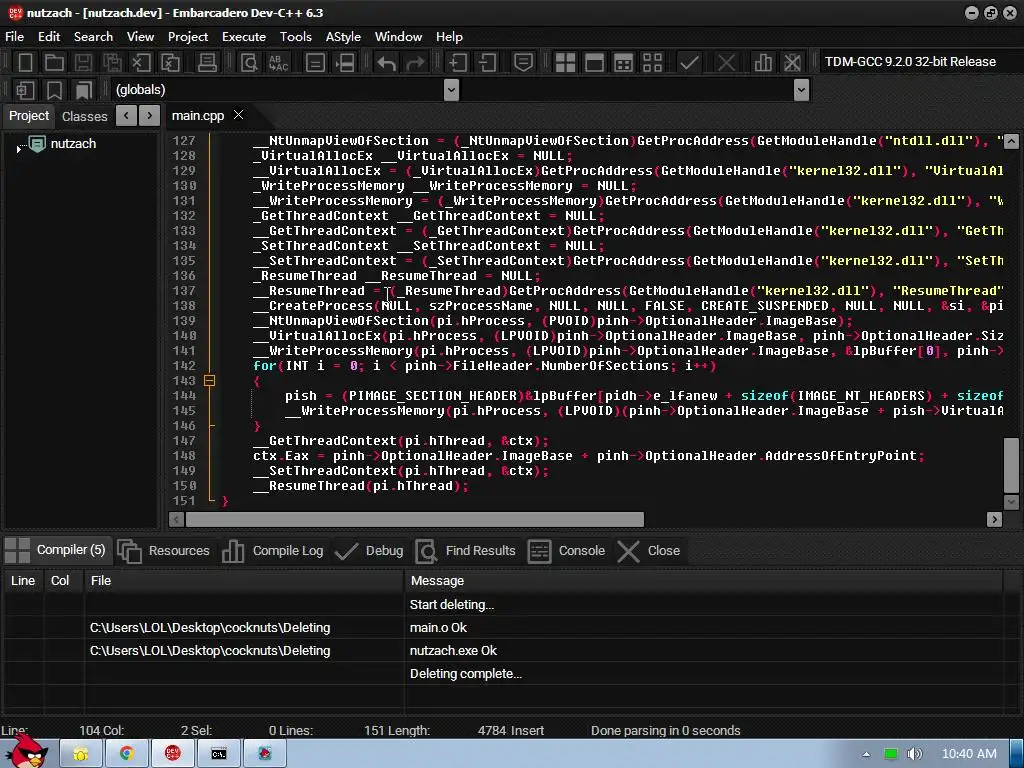The height and width of the screenshot is (768, 1024).
Task: Go to bookmarks icon
Action: pos(84,90)
